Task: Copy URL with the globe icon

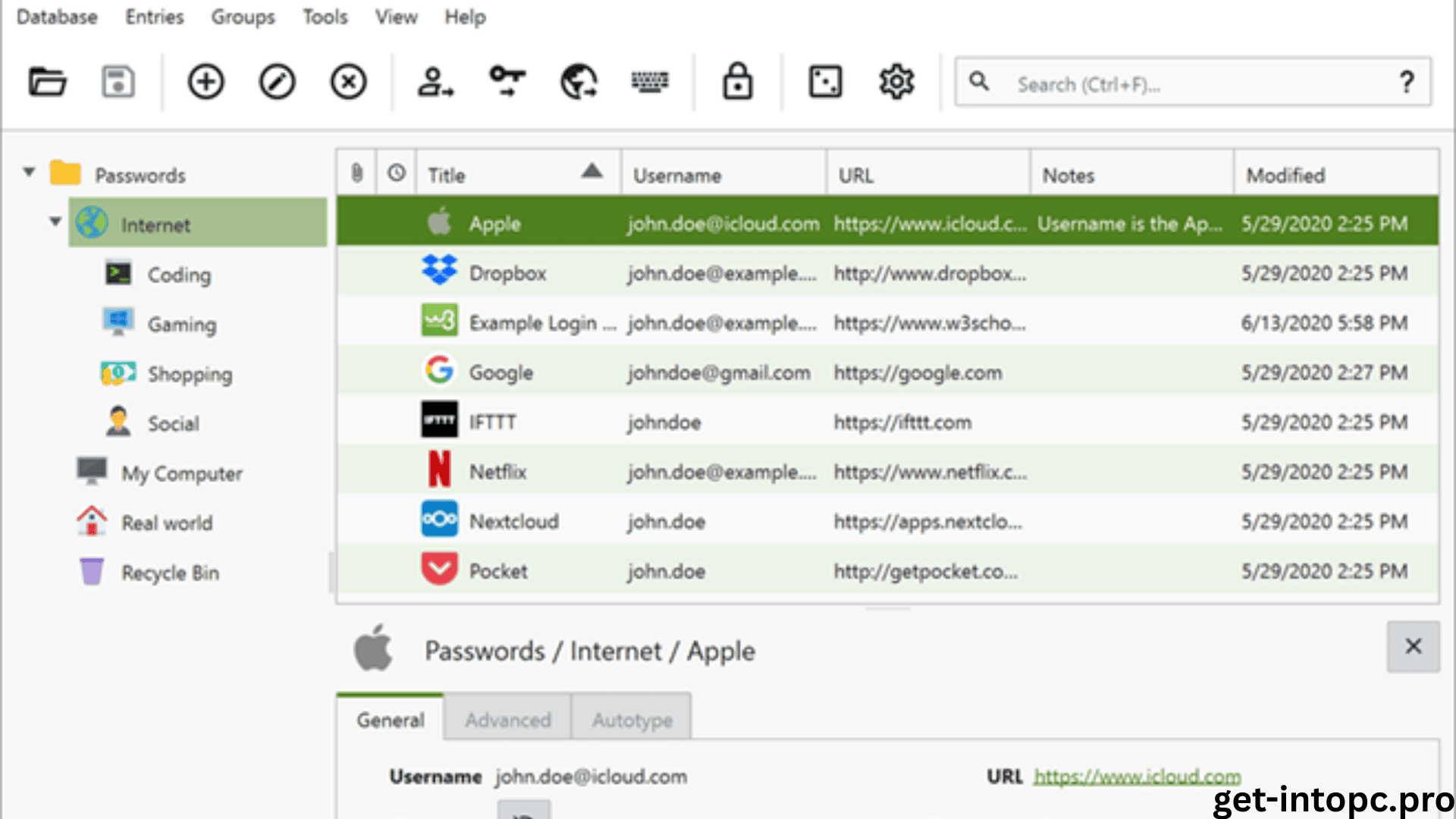Action: tap(579, 82)
